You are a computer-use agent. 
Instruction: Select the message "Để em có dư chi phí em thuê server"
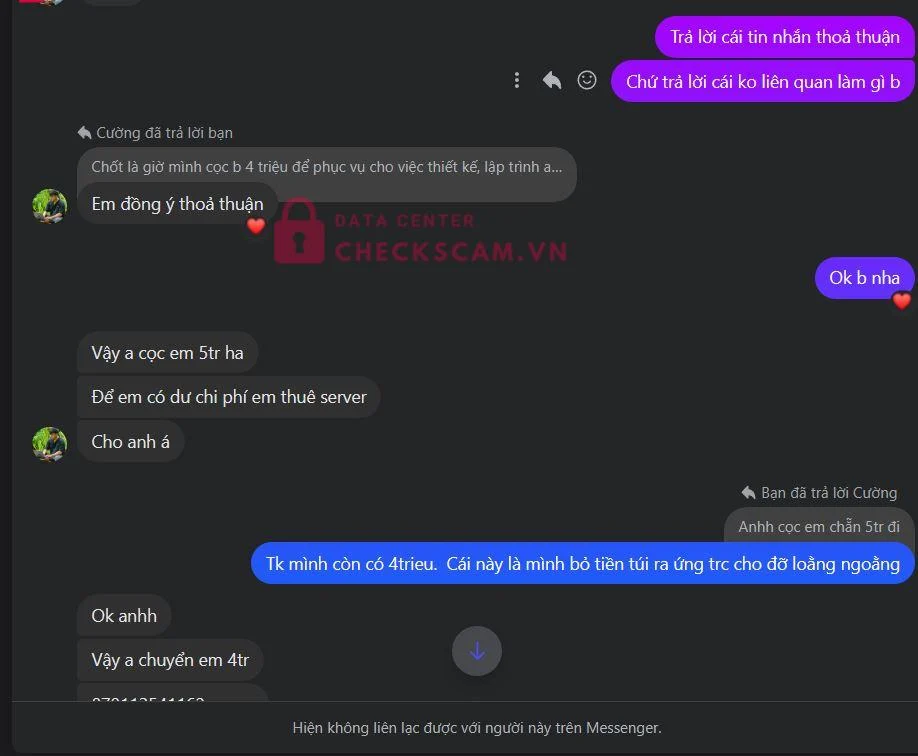coord(229,397)
